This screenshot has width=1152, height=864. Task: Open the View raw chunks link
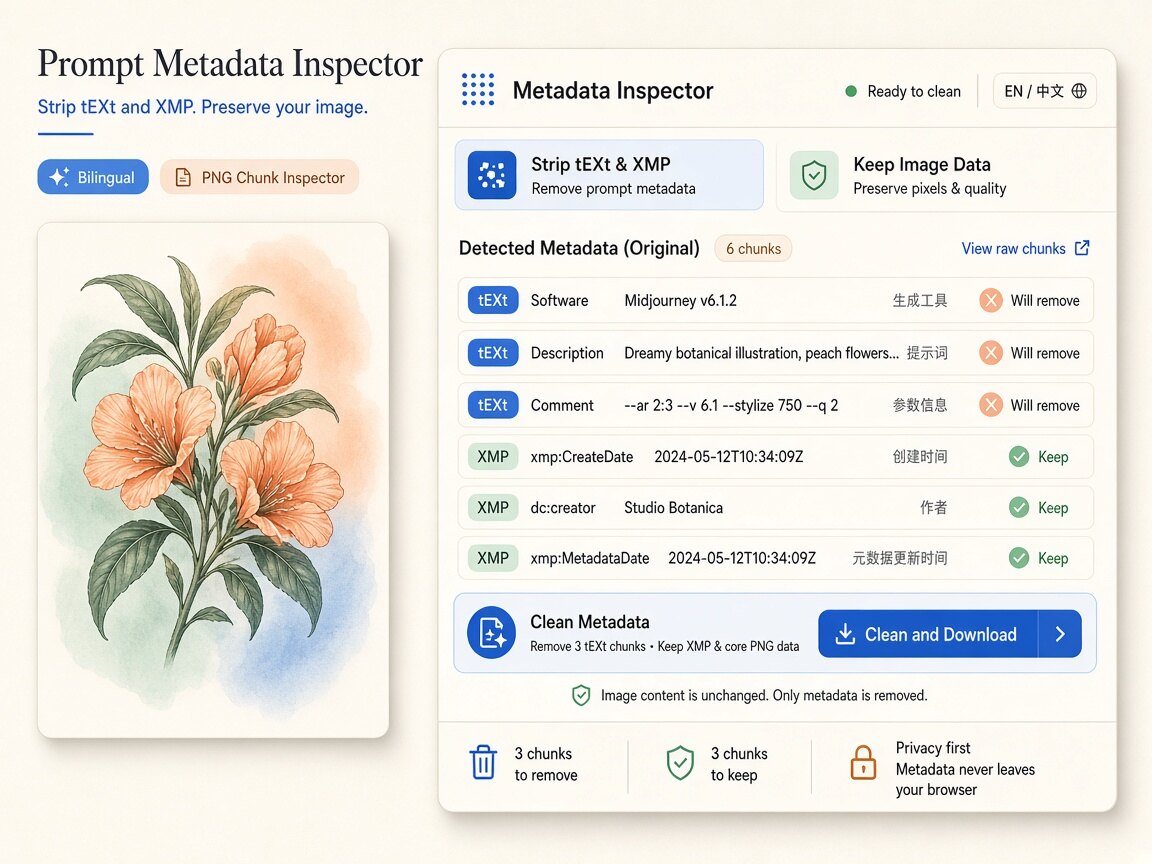(x=1026, y=248)
